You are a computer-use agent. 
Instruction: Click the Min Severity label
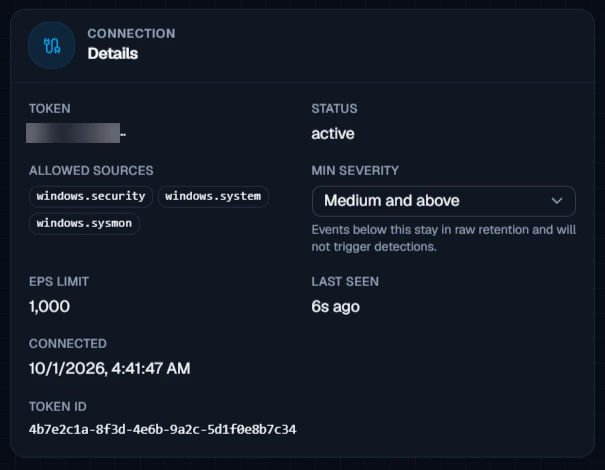355,171
